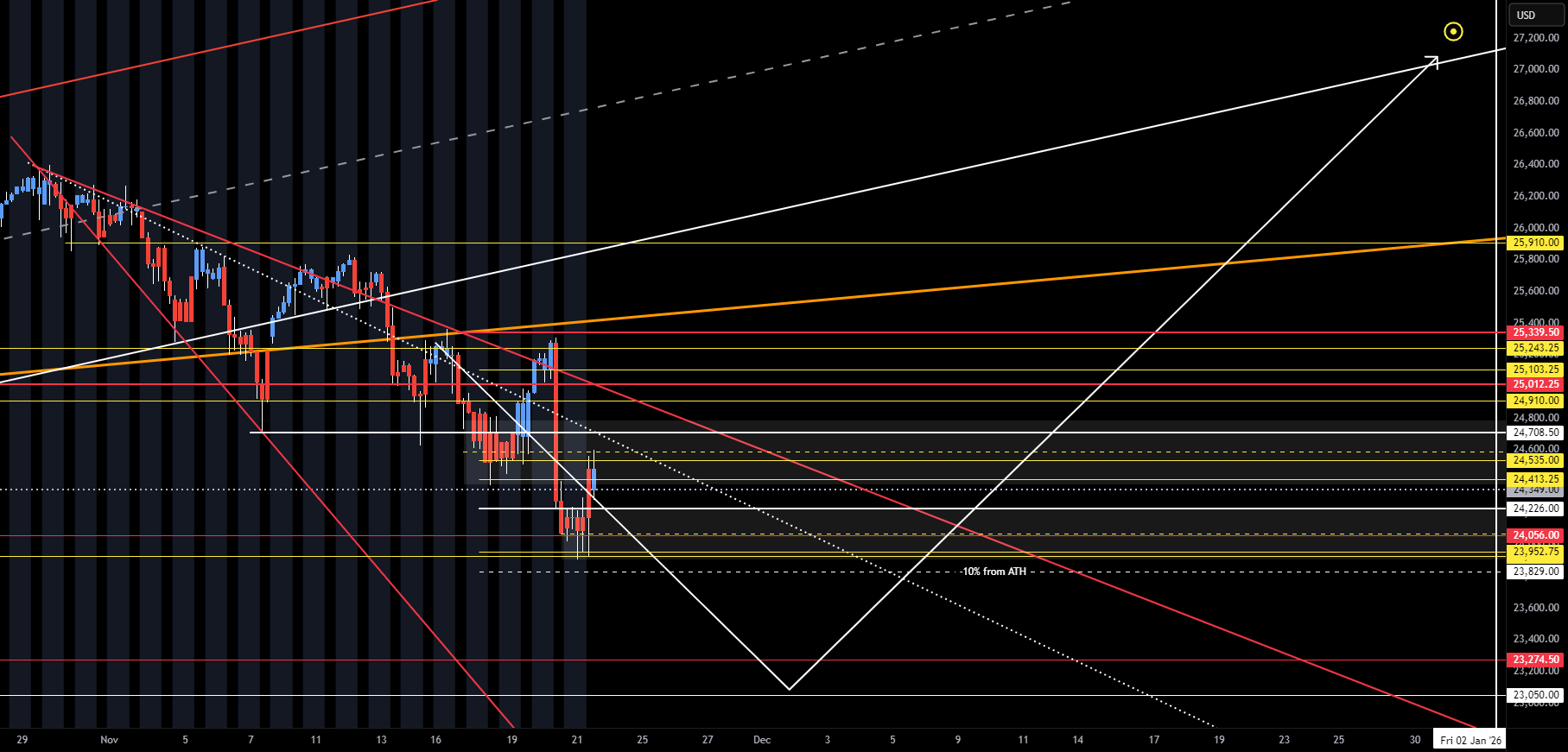Select the 25,012.25 red price label
Viewport: 1568px width, 752px height.
(1536, 384)
